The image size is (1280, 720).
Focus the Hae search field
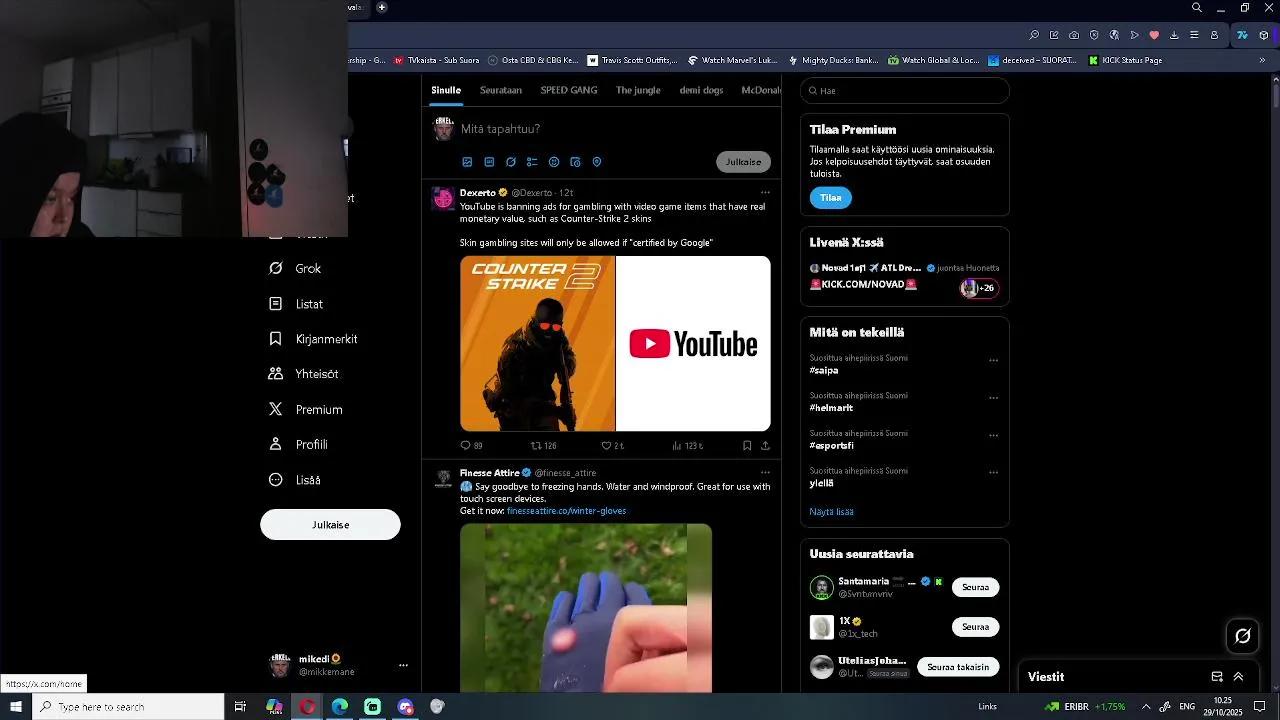905,91
